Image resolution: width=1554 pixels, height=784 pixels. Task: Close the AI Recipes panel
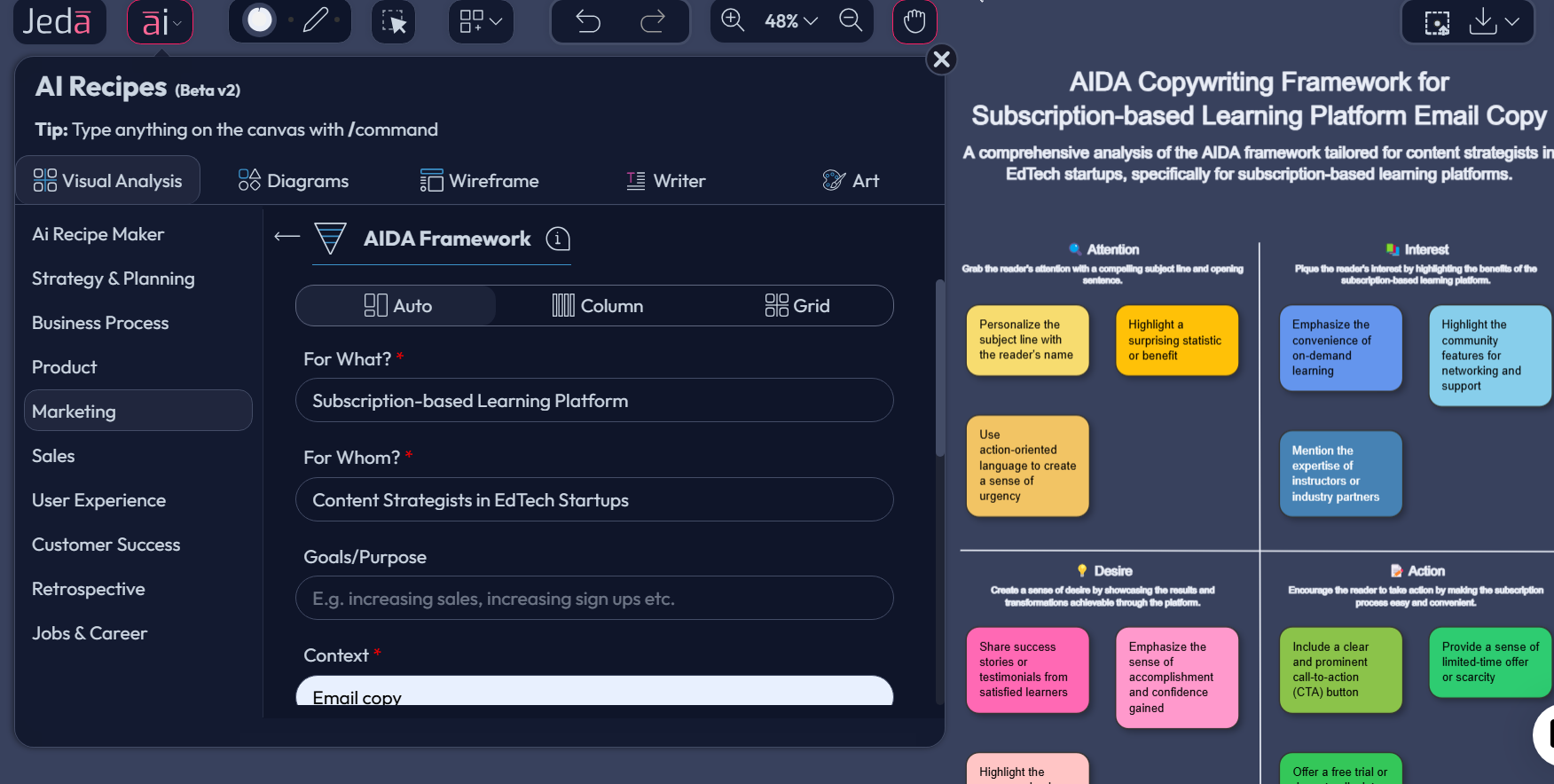941,59
